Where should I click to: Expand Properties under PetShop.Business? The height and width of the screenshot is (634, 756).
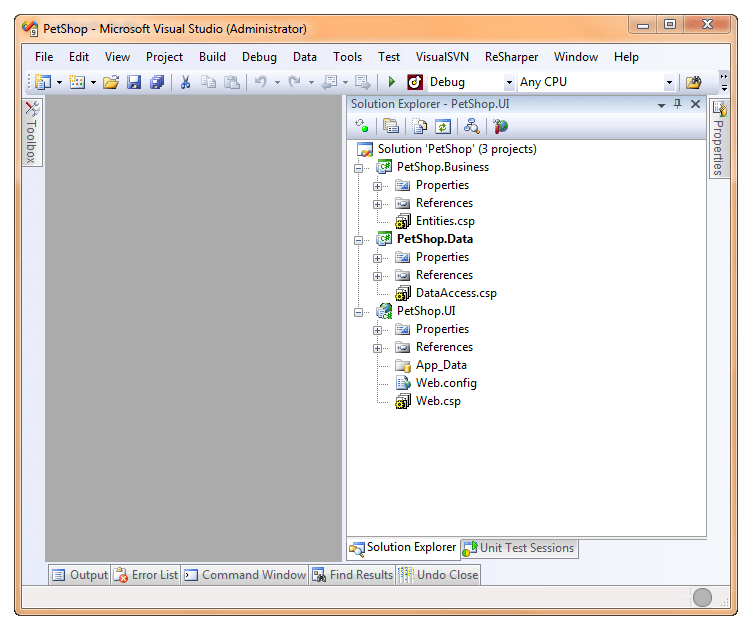pos(378,186)
